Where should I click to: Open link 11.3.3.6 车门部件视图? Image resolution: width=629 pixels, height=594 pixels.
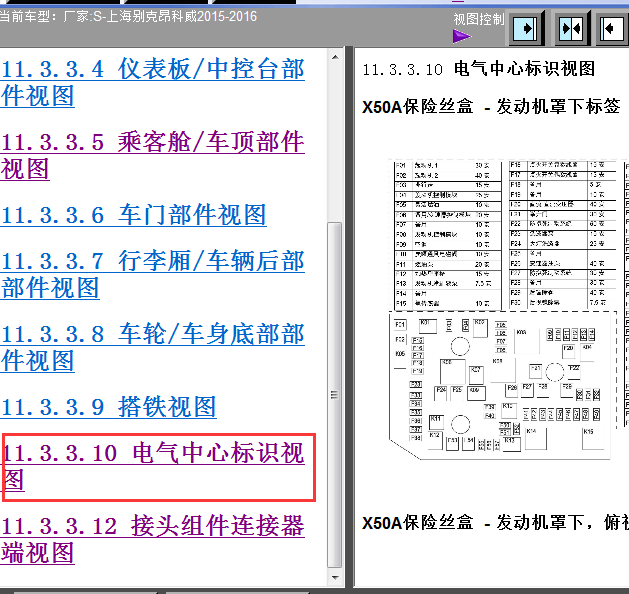tap(133, 215)
